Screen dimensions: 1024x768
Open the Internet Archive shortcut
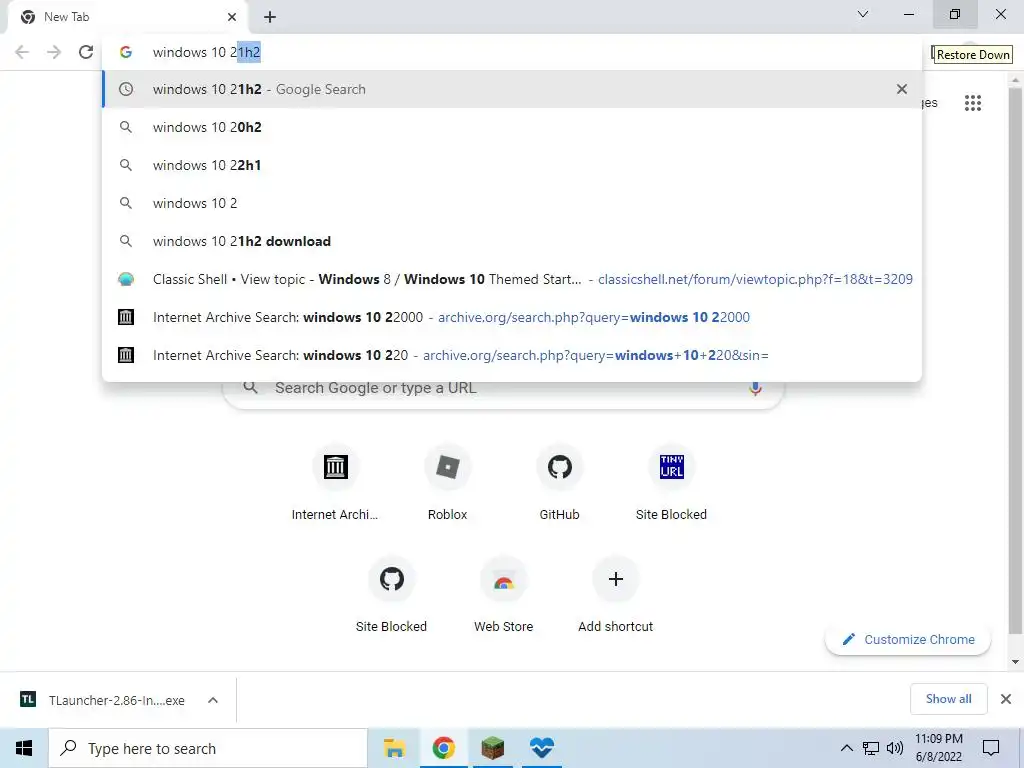coord(335,483)
